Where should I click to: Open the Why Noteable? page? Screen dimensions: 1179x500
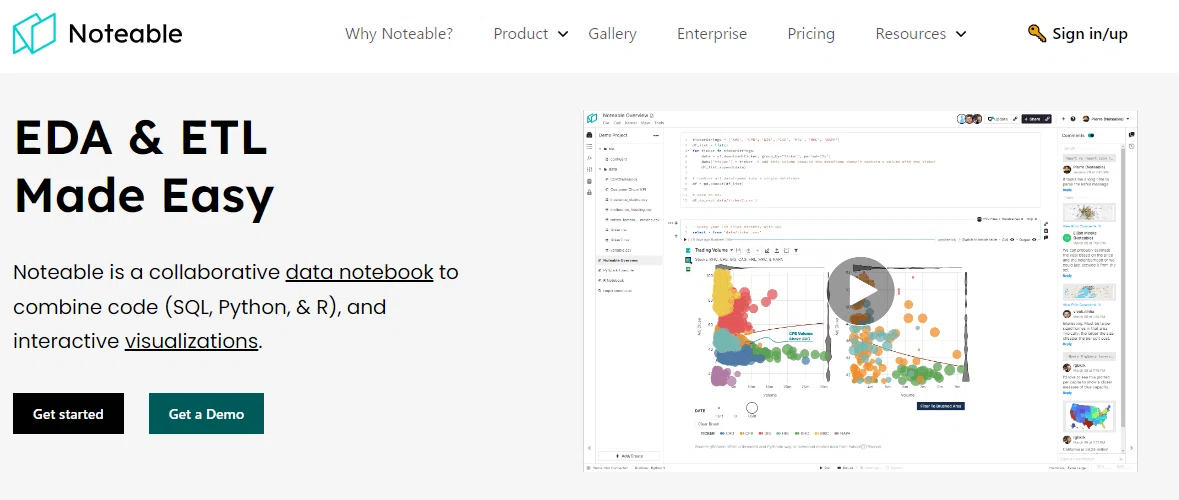click(x=399, y=34)
